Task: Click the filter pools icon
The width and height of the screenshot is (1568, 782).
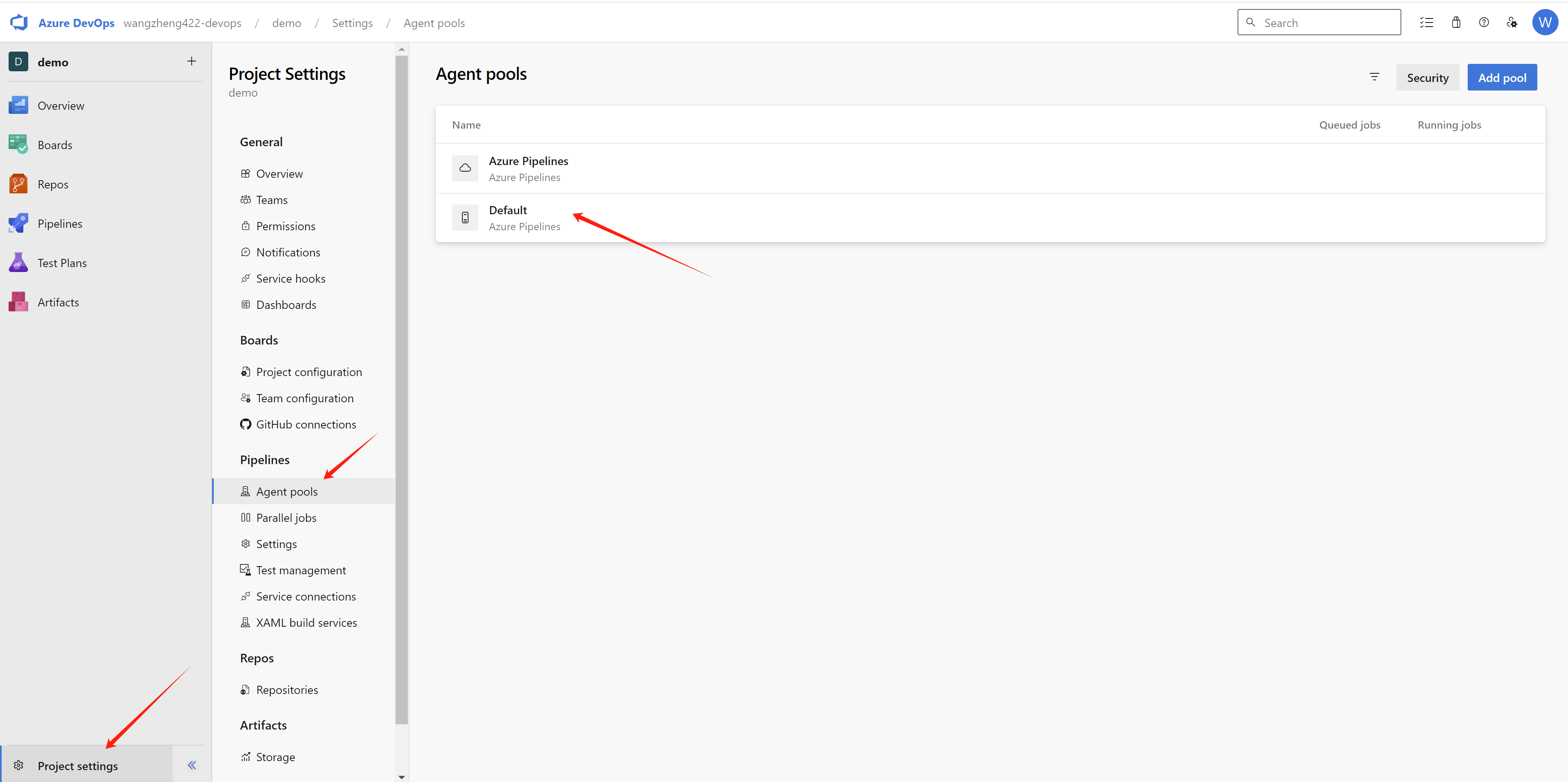Action: (x=1374, y=77)
